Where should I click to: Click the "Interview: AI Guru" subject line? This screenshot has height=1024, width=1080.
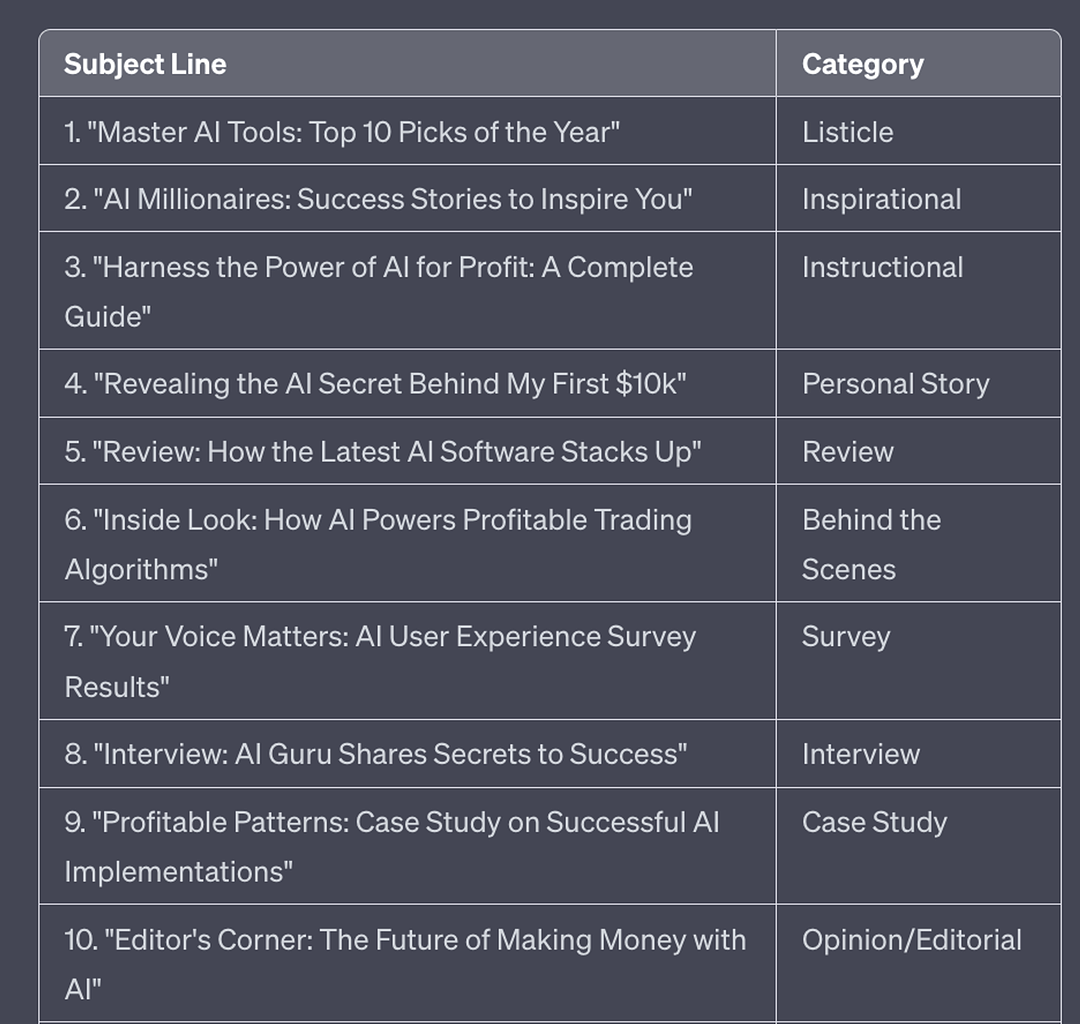[376, 754]
